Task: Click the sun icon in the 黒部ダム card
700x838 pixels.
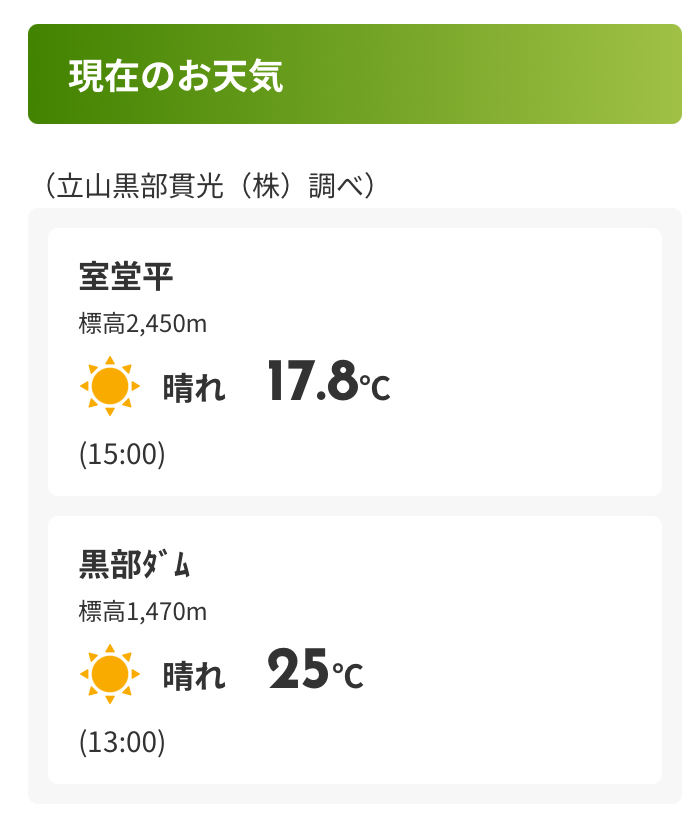Action: click(x=109, y=674)
